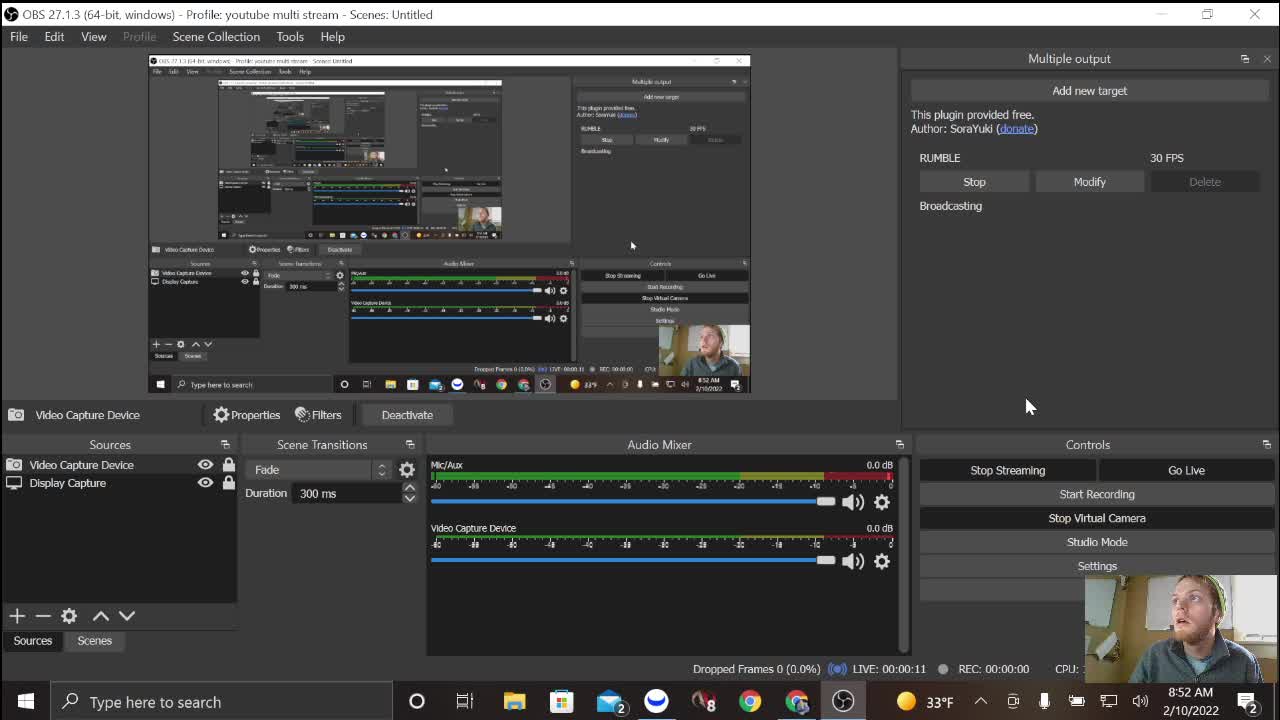Click the Windows search box
The width and height of the screenshot is (1280, 720).
222,702
